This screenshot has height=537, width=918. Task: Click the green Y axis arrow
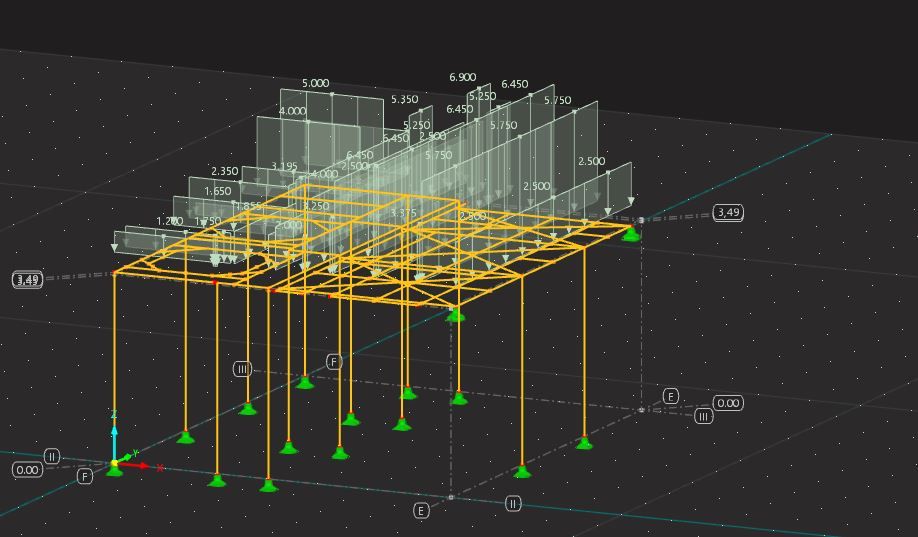pyautogui.click(x=124, y=457)
